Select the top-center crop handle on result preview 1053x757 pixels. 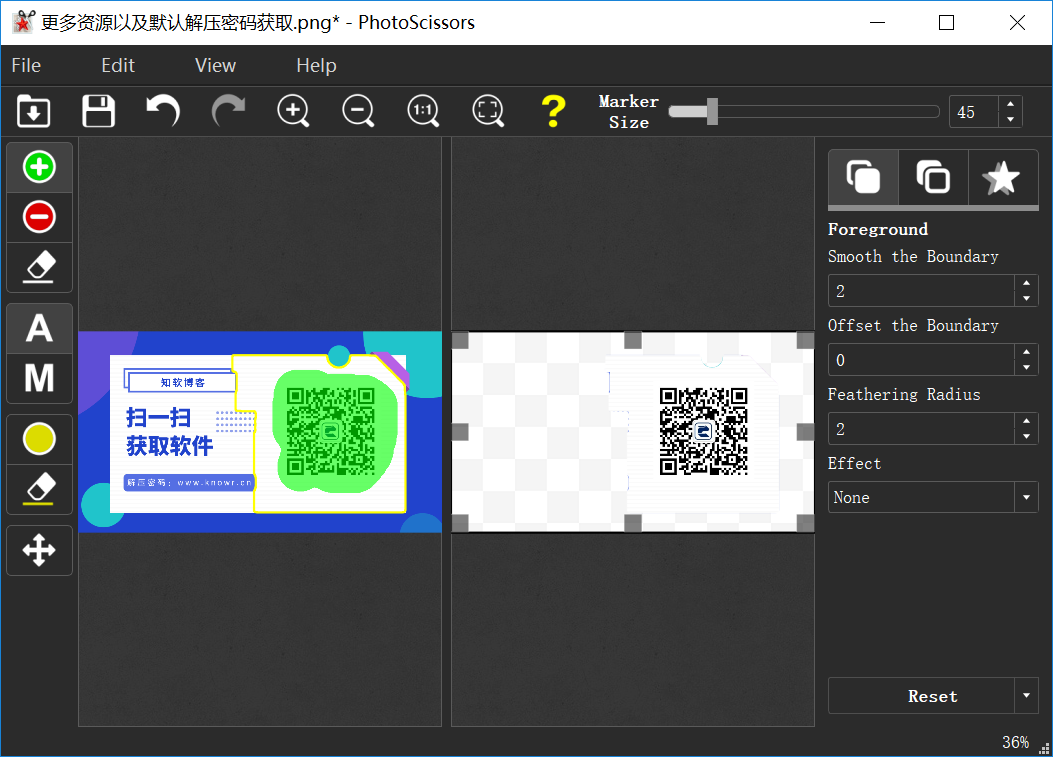pos(633,340)
